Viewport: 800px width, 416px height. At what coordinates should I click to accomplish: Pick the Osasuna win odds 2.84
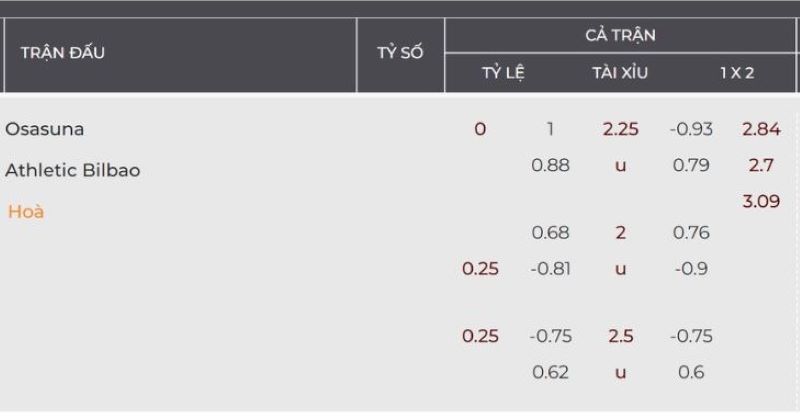(x=761, y=129)
